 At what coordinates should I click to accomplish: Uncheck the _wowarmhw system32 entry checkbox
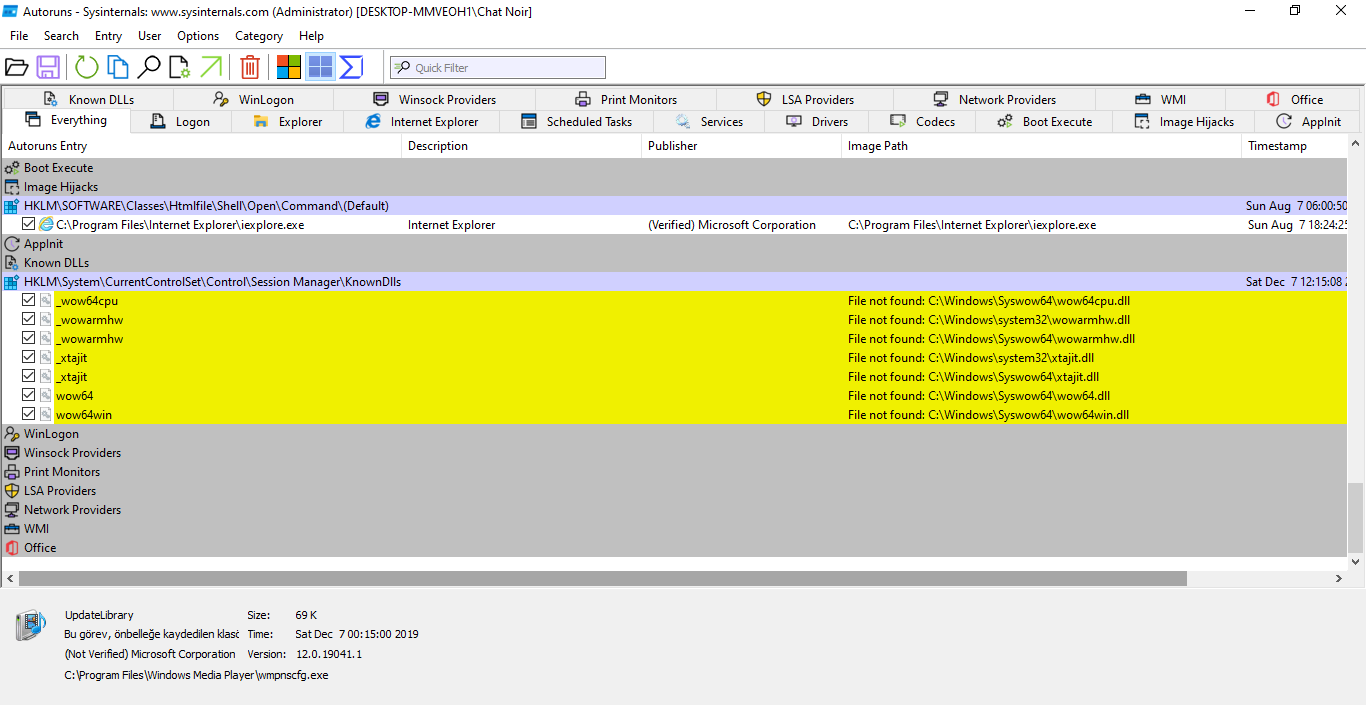click(x=28, y=320)
